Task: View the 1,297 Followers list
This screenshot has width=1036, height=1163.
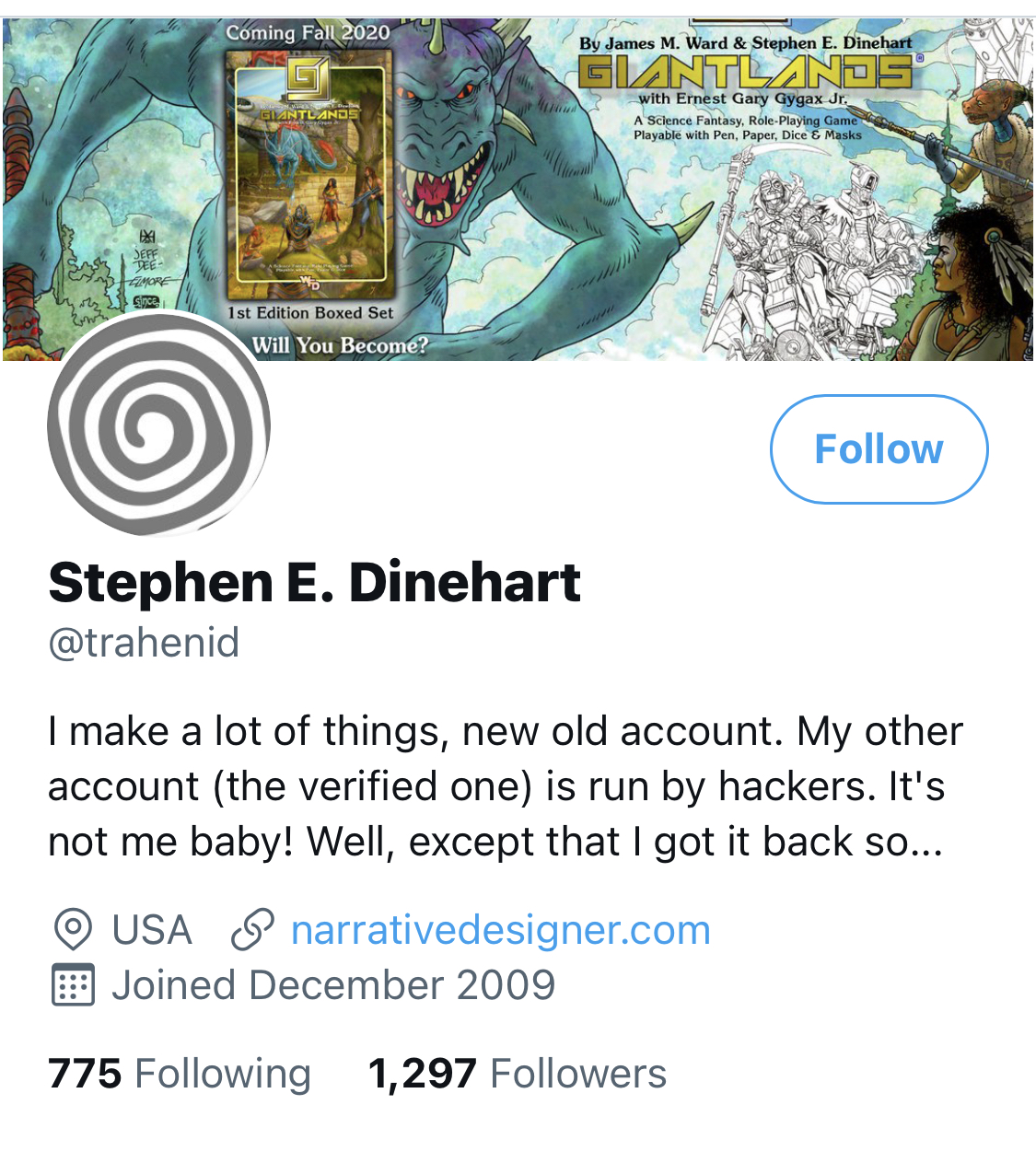Action: [x=517, y=1074]
